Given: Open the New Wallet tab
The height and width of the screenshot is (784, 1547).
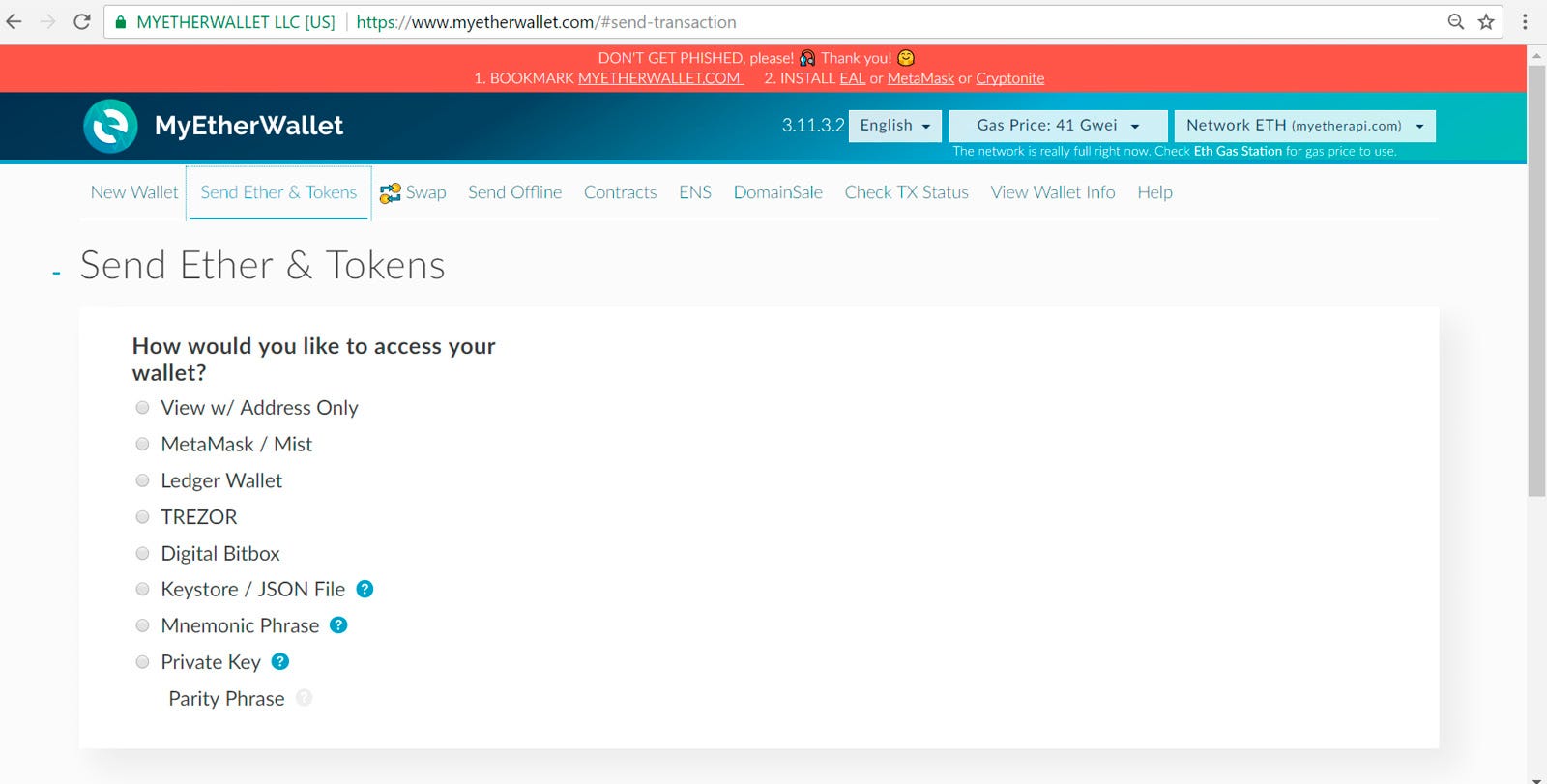Looking at the screenshot, I should pyautogui.click(x=134, y=192).
